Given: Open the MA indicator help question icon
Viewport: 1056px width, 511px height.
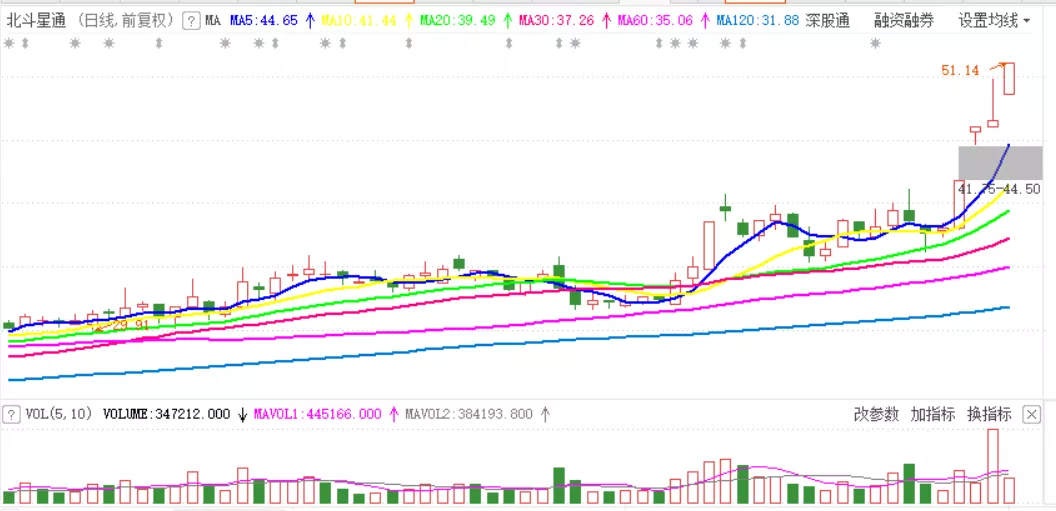Looking at the screenshot, I should tap(192, 21).
